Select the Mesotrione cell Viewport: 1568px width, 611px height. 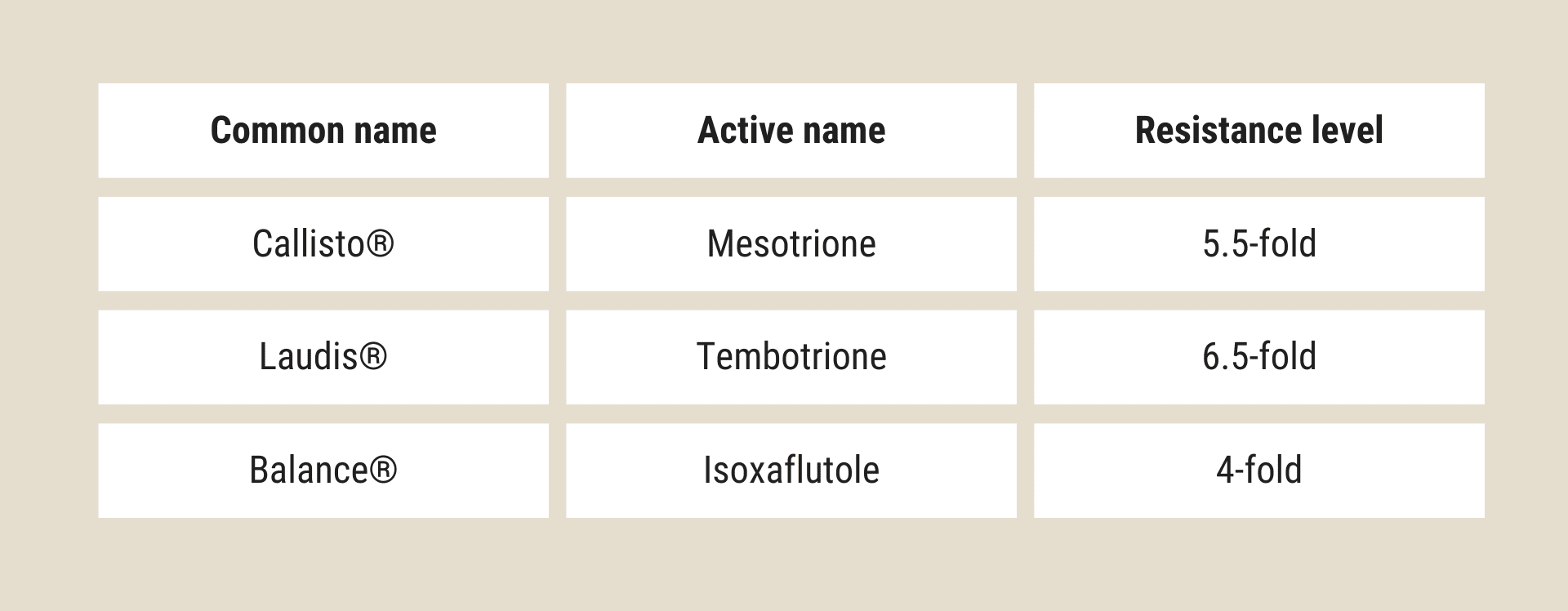pos(791,243)
